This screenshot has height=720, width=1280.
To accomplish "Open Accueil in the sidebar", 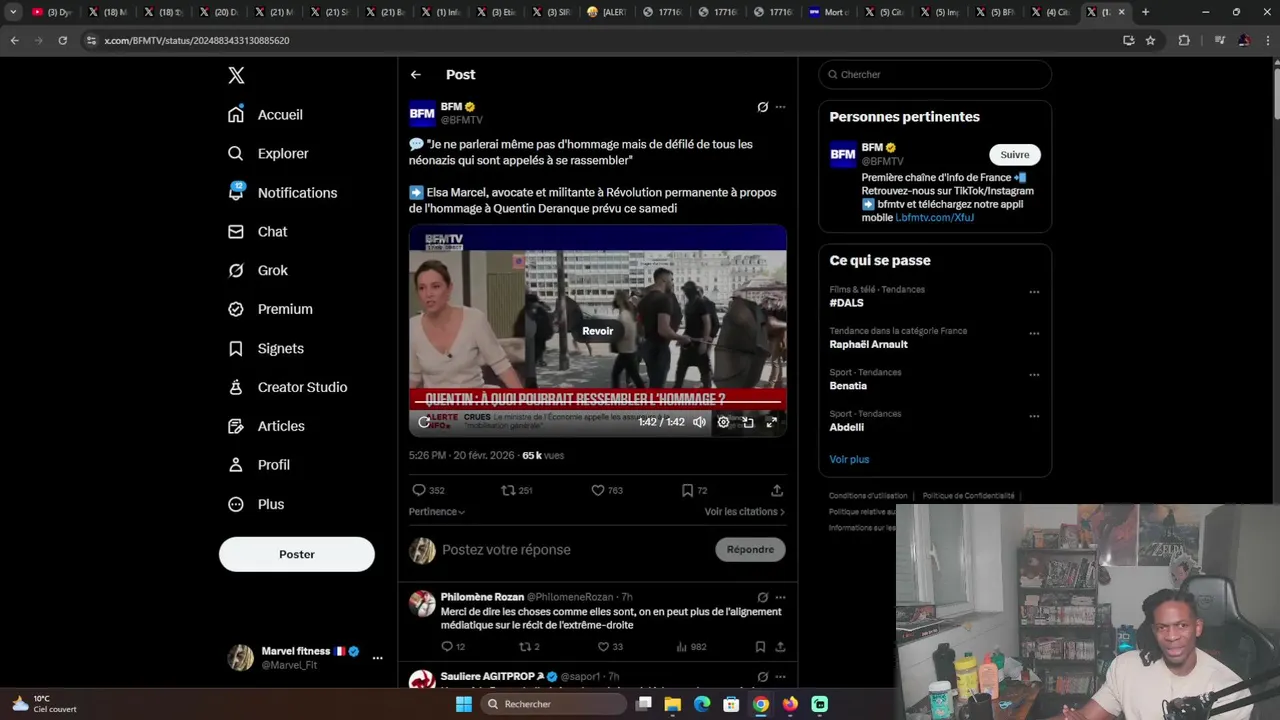I will [x=265, y=114].
